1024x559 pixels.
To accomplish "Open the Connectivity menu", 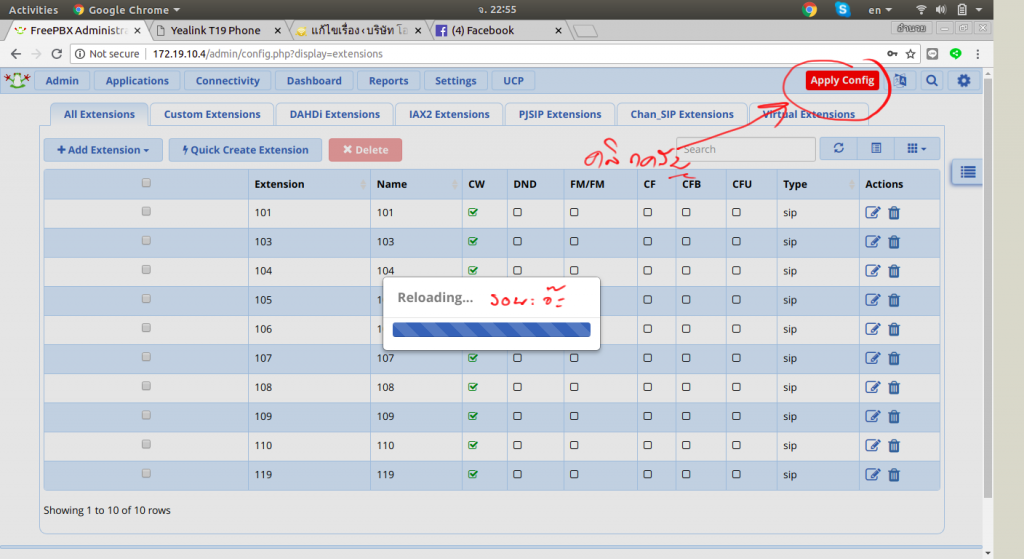I will click(227, 80).
